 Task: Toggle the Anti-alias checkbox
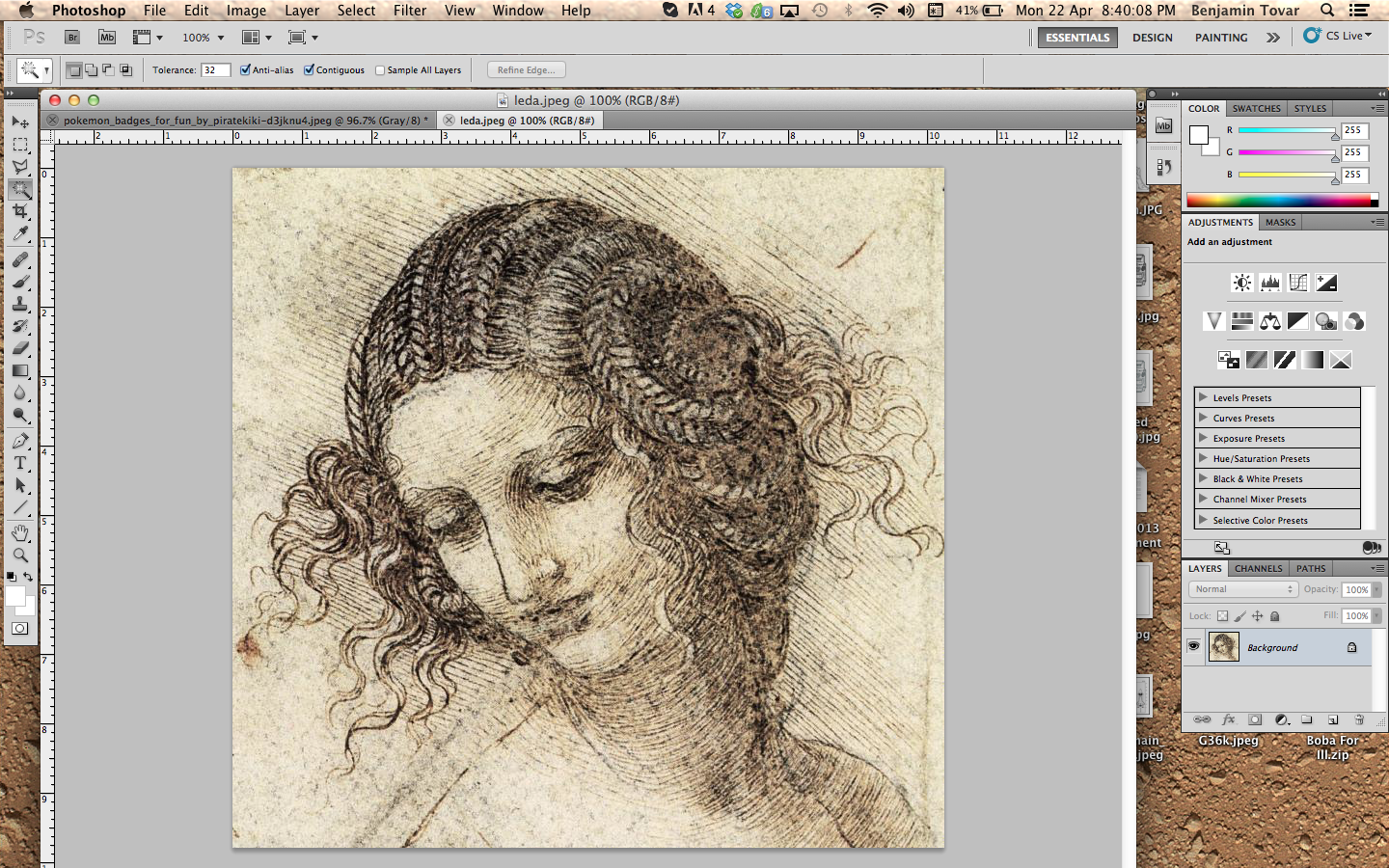coord(245,69)
